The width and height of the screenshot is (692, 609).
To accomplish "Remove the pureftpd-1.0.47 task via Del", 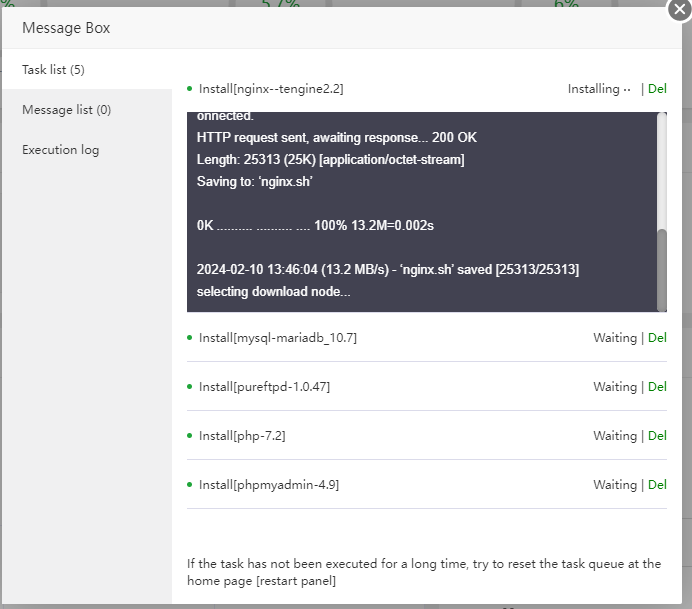I will point(657,387).
